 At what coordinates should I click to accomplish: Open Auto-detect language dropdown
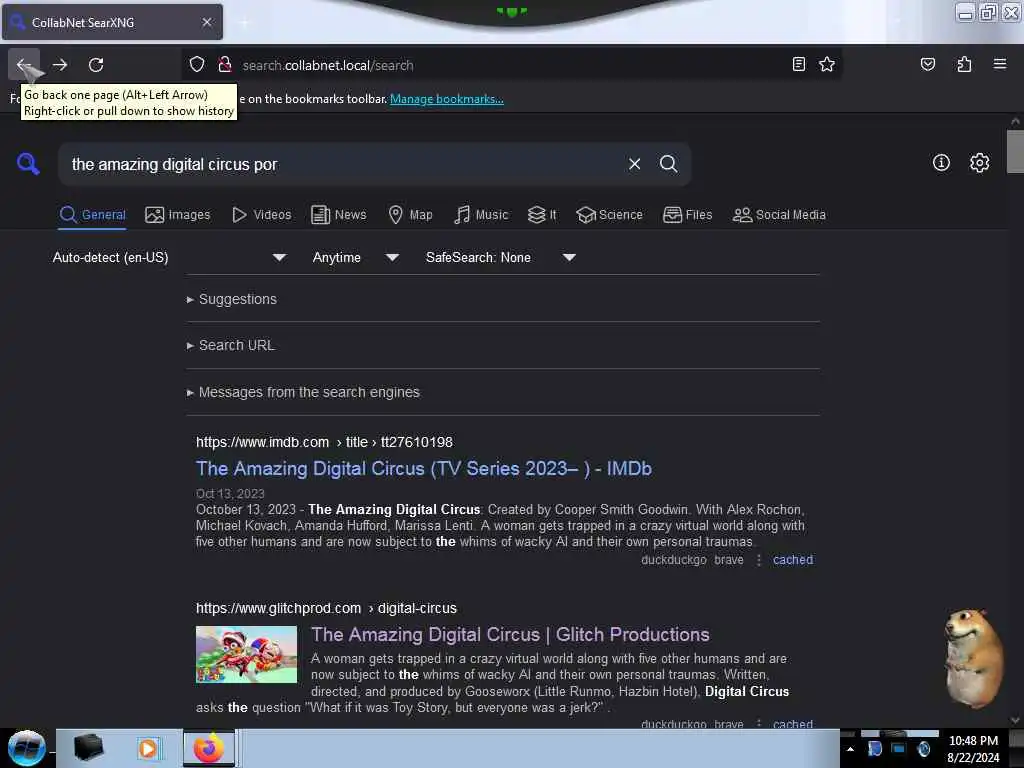click(169, 257)
